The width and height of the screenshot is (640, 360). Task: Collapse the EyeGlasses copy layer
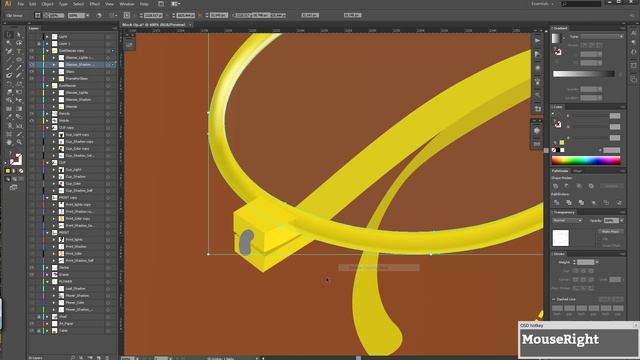[47, 51]
